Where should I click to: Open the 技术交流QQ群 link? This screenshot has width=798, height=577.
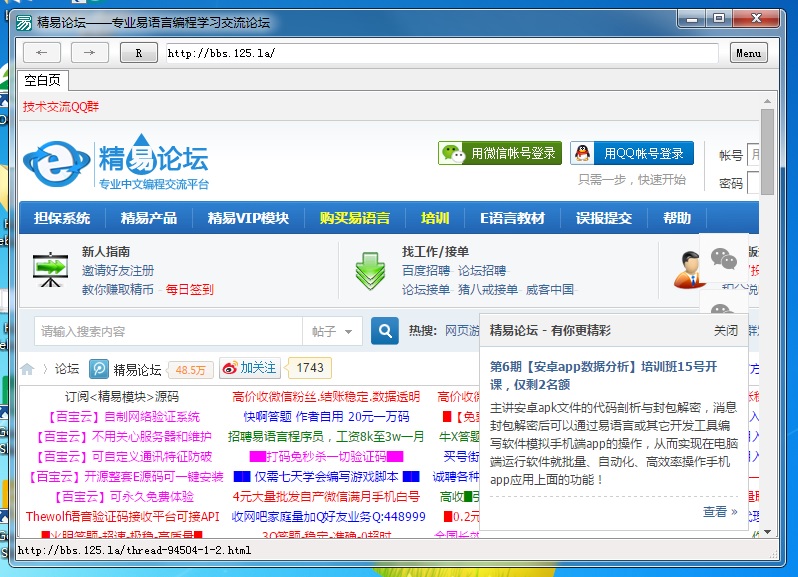(x=61, y=106)
